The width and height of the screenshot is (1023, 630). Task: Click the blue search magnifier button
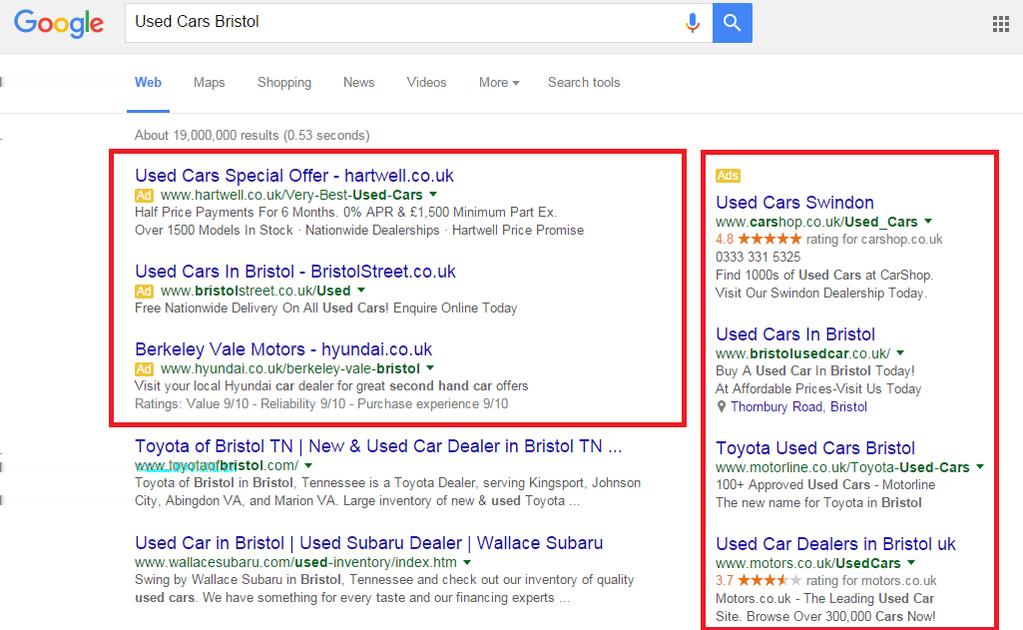pyautogui.click(x=732, y=23)
